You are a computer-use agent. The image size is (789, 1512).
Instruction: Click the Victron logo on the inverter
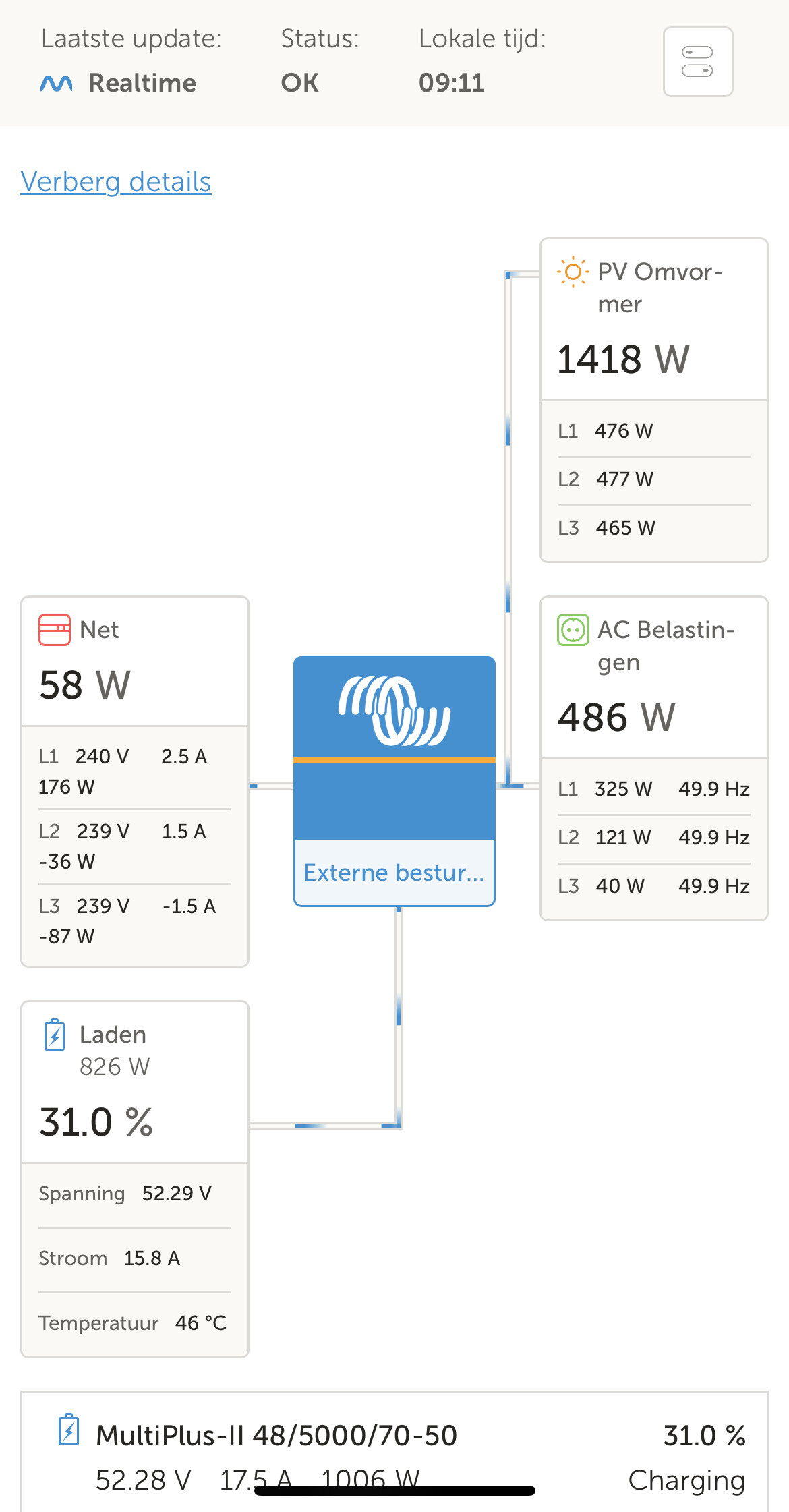point(394,710)
